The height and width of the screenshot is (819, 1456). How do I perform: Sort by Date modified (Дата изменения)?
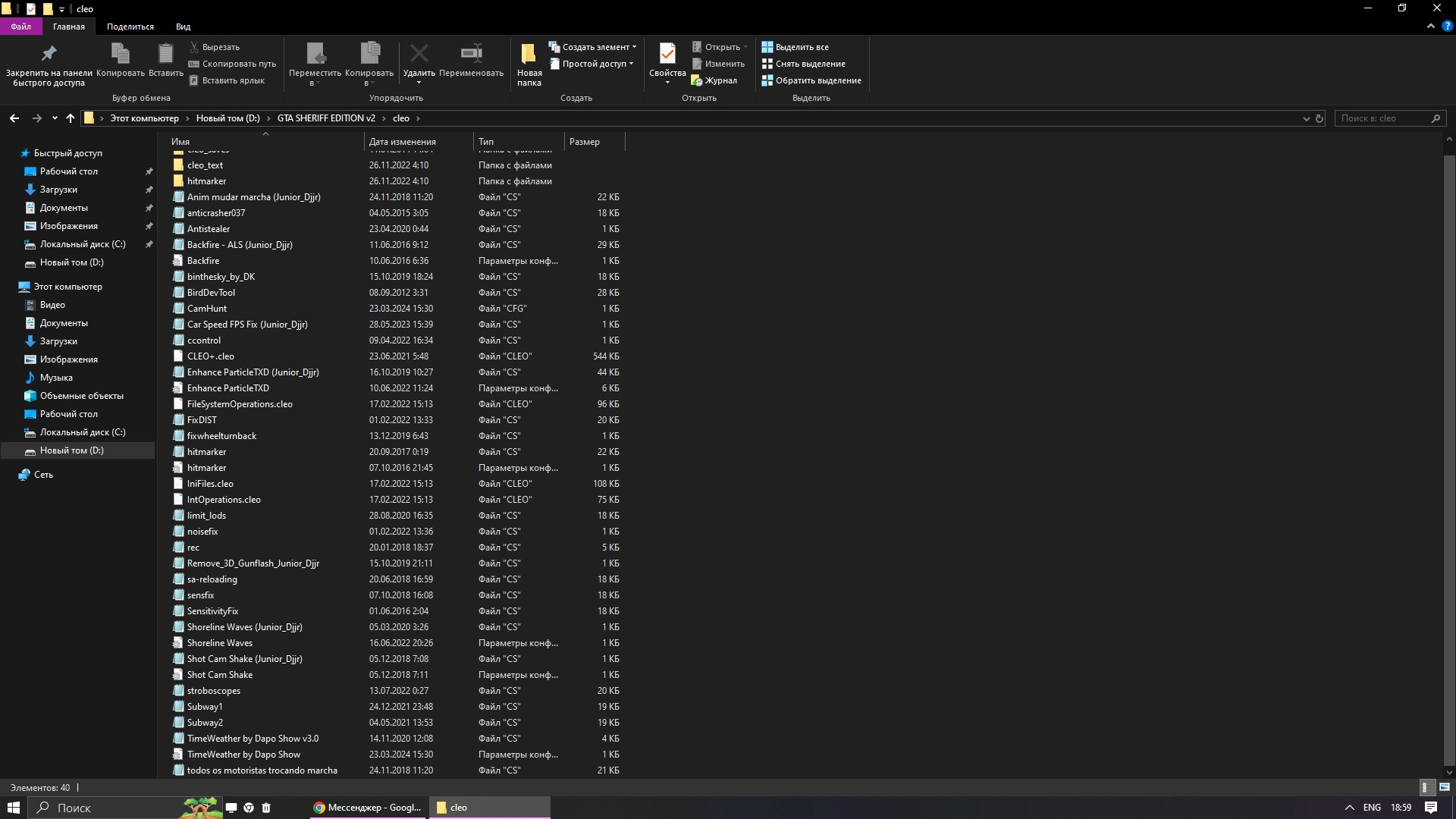click(419, 142)
